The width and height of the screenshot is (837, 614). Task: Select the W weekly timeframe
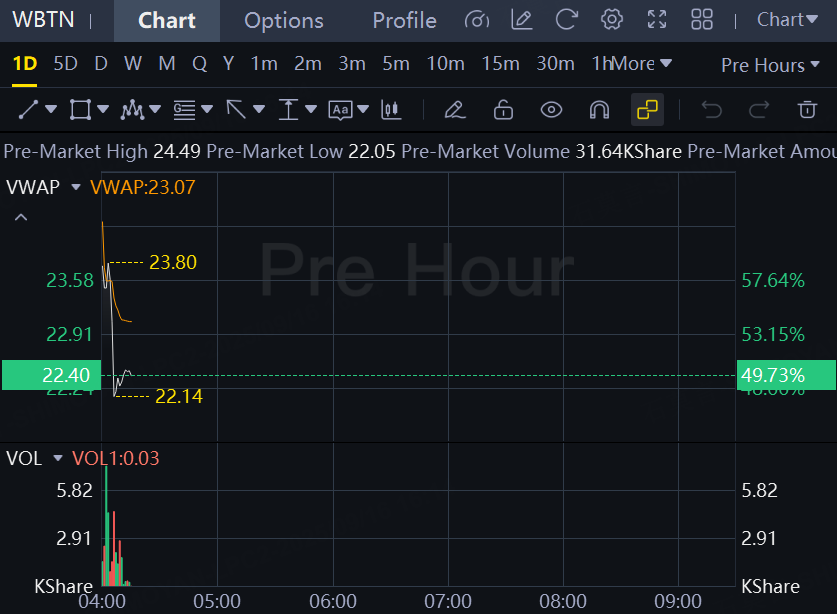(x=133, y=64)
